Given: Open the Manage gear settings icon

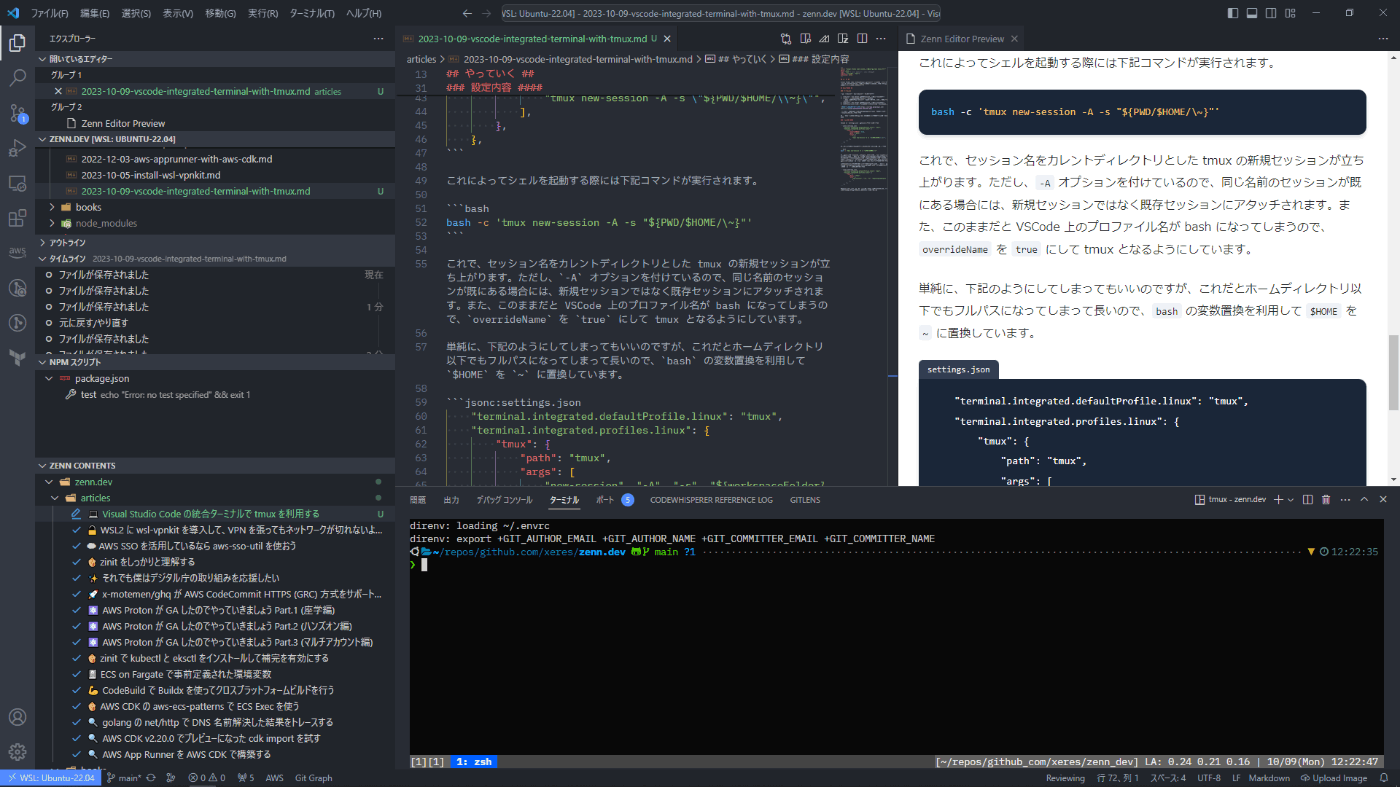Looking at the screenshot, I should tap(17, 751).
